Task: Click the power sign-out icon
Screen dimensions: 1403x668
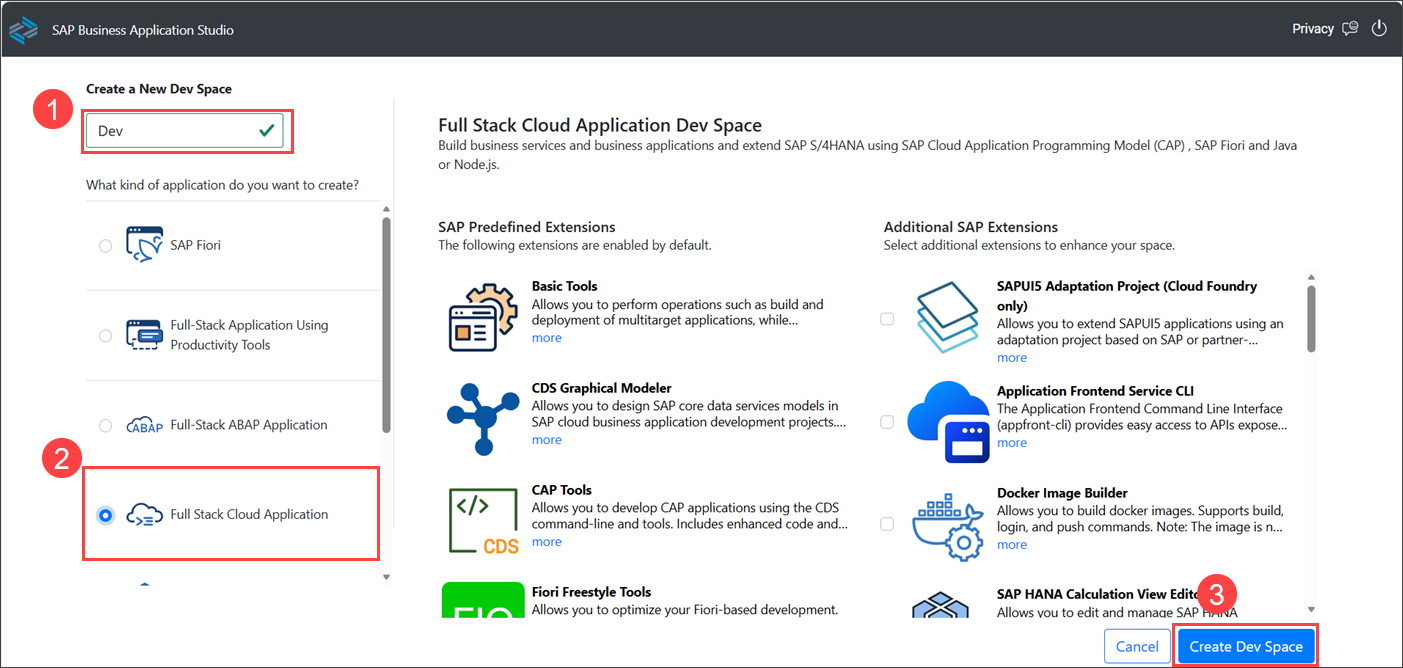Action: pos(1379,29)
